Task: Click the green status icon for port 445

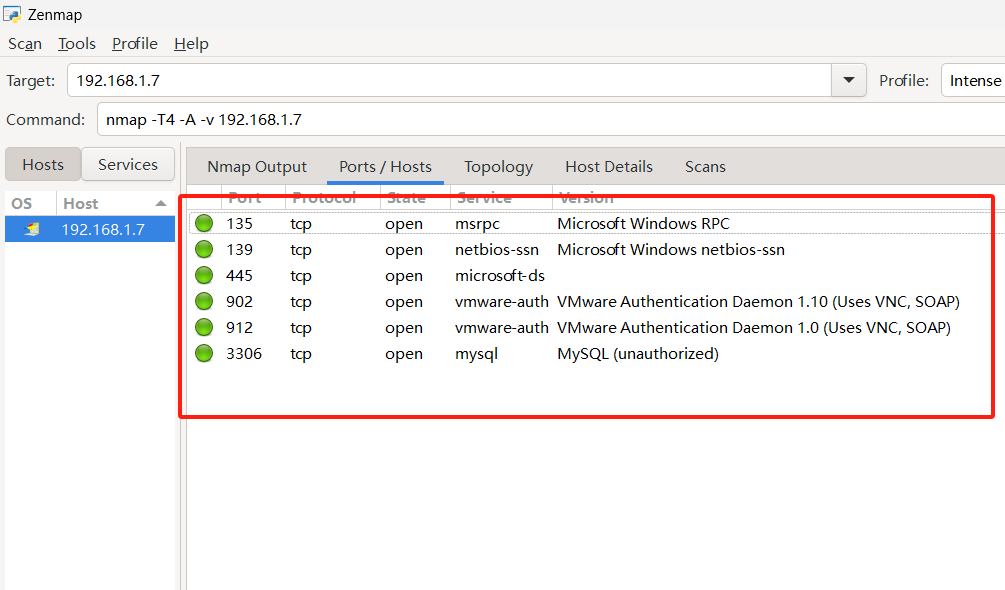Action: [204, 275]
